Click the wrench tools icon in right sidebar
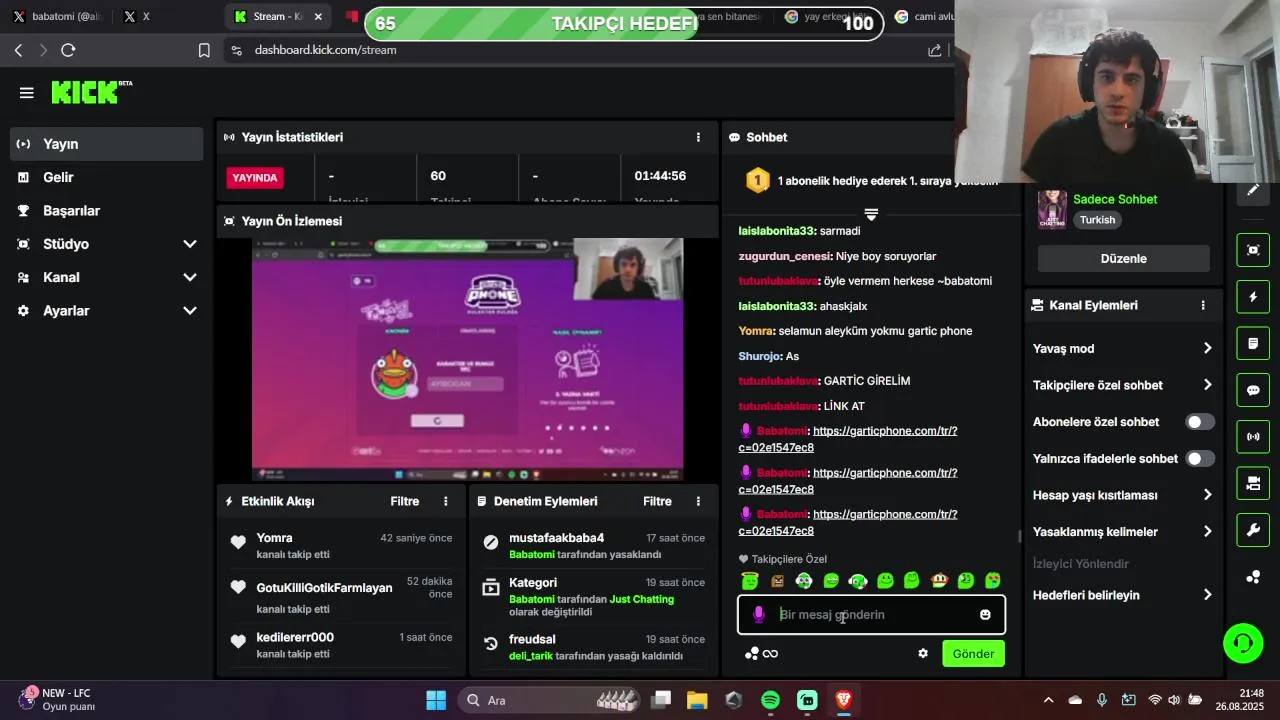 [x=1253, y=530]
